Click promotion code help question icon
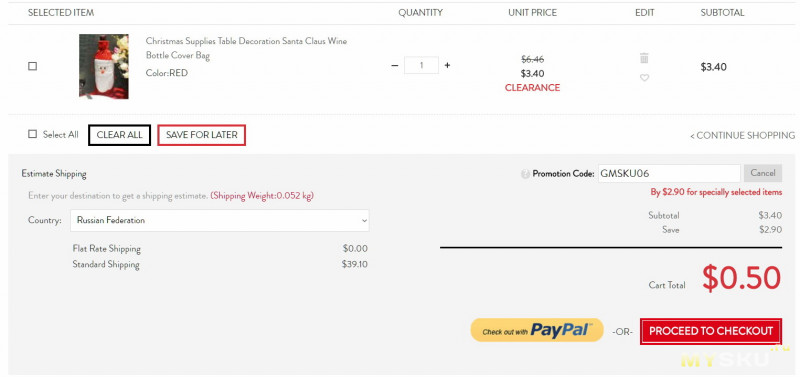Viewport: 800px width, 377px height. pyautogui.click(x=526, y=174)
